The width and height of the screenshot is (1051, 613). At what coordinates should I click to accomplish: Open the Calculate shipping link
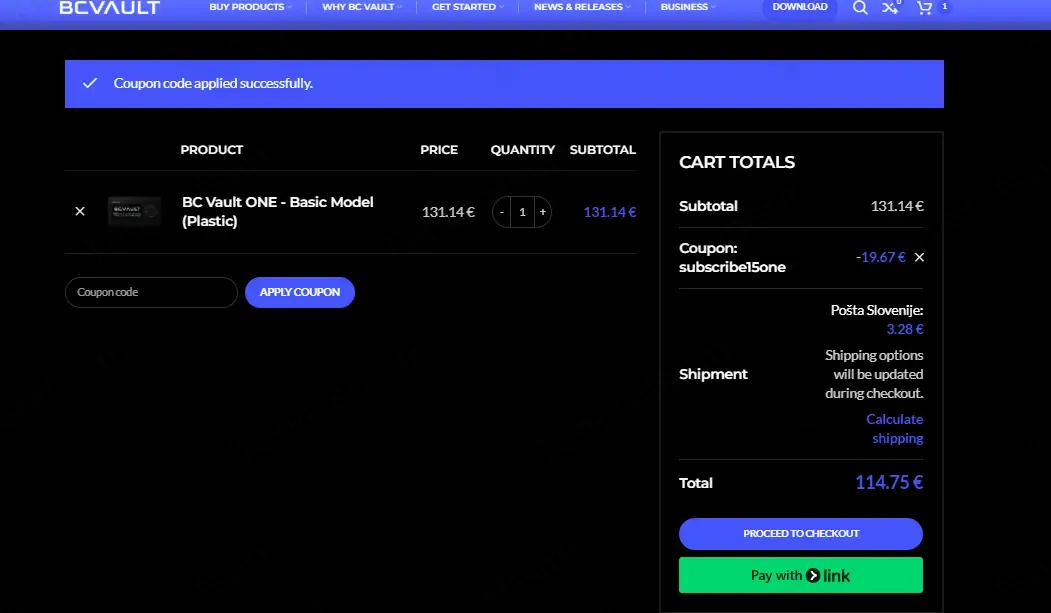(x=895, y=429)
